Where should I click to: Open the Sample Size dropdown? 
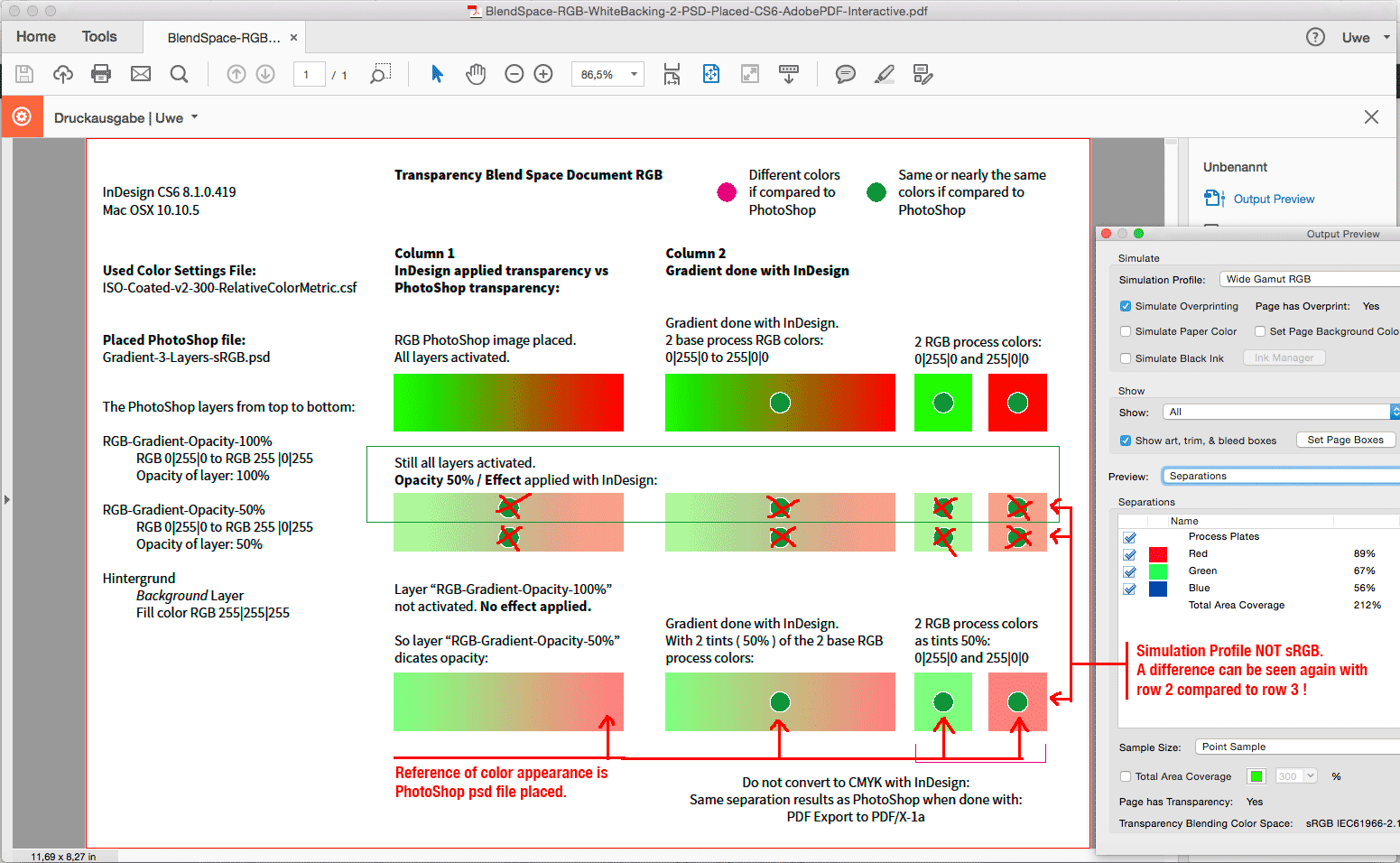tap(1297, 747)
